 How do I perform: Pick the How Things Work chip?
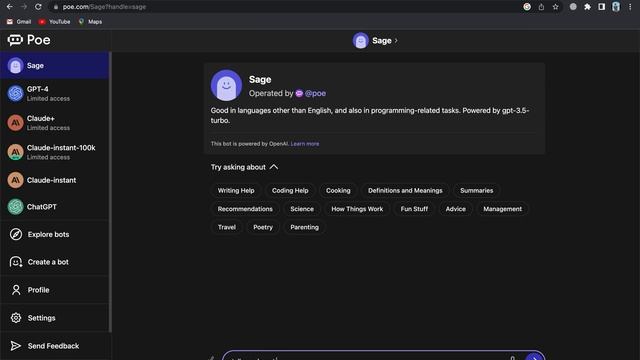[x=357, y=209]
